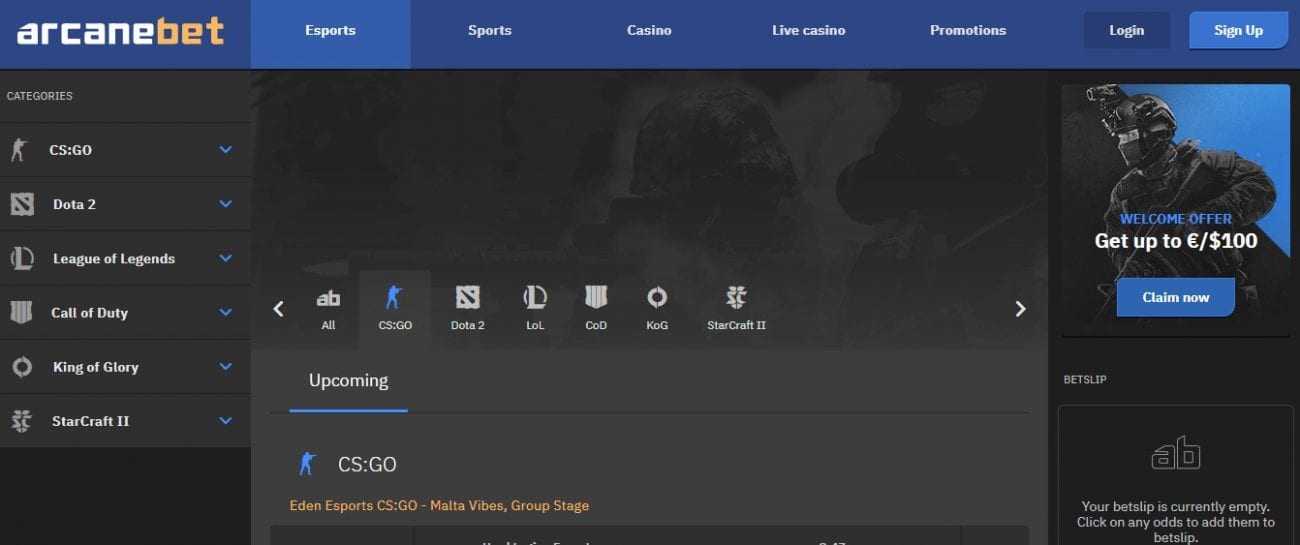This screenshot has height=545, width=1300.
Task: Expand the Call of Duty category chevron
Action: tap(226, 312)
